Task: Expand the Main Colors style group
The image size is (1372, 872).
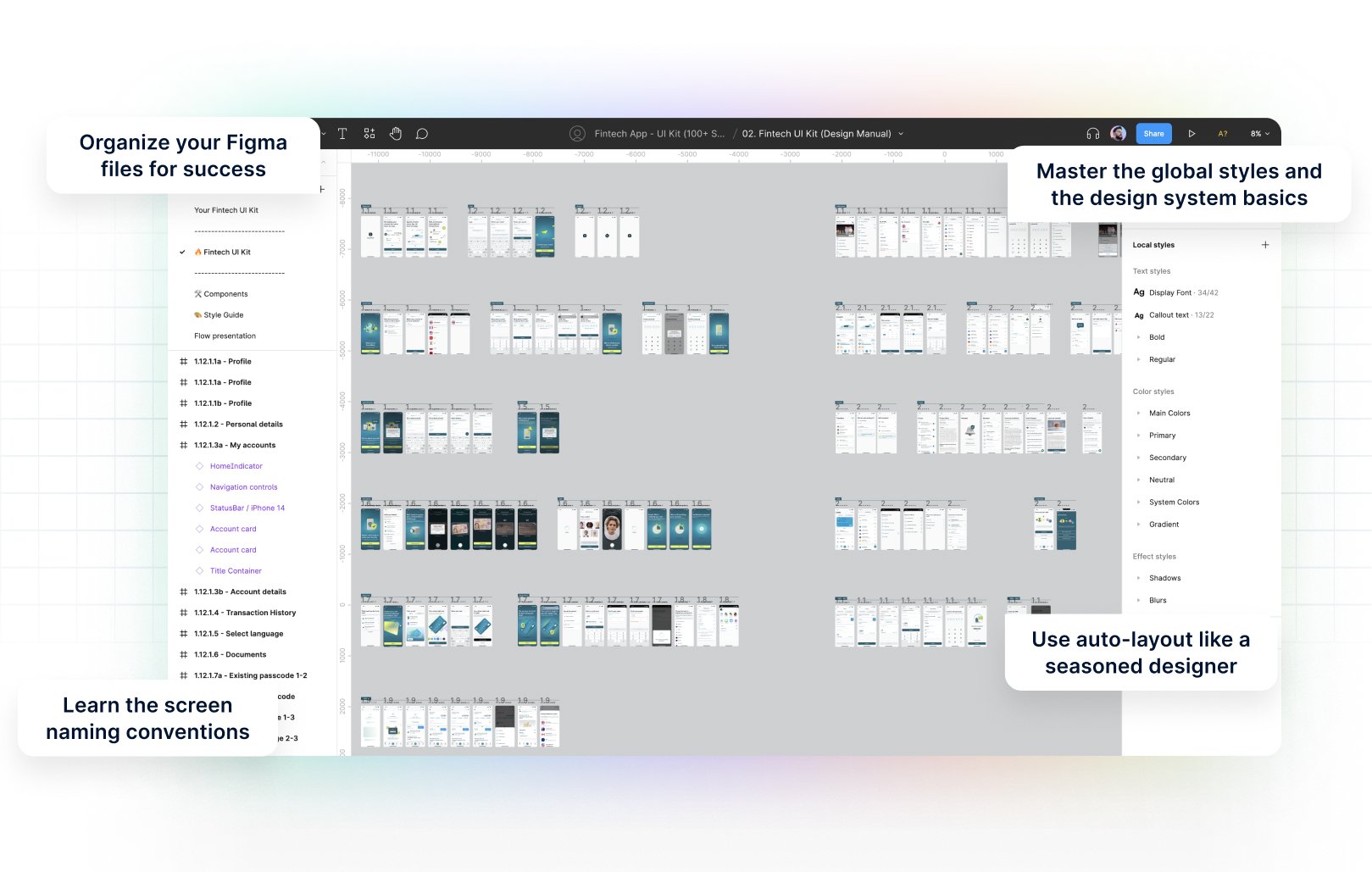Action: click(1138, 414)
